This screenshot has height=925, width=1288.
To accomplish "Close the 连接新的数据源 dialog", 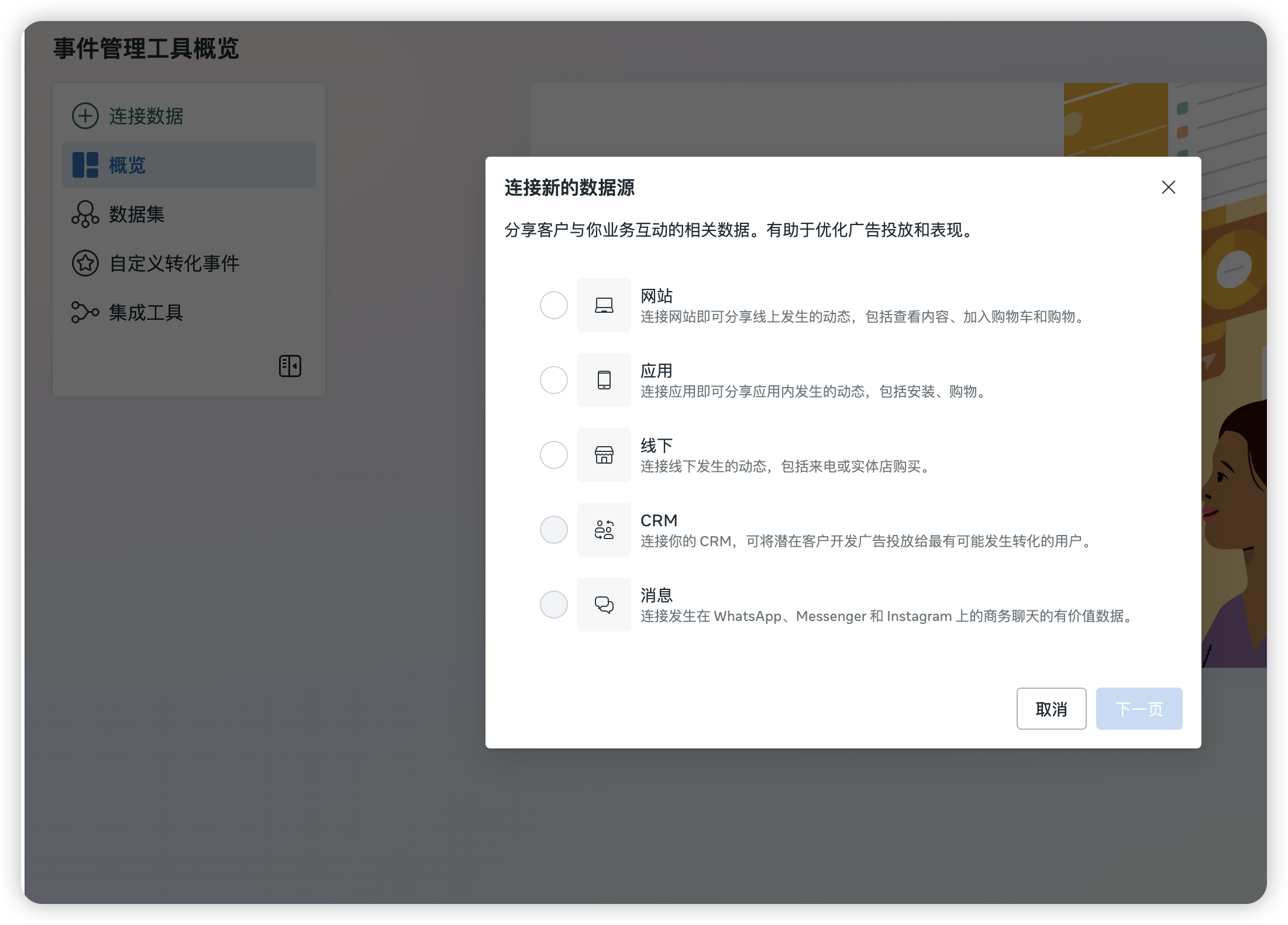I will click(x=1168, y=187).
